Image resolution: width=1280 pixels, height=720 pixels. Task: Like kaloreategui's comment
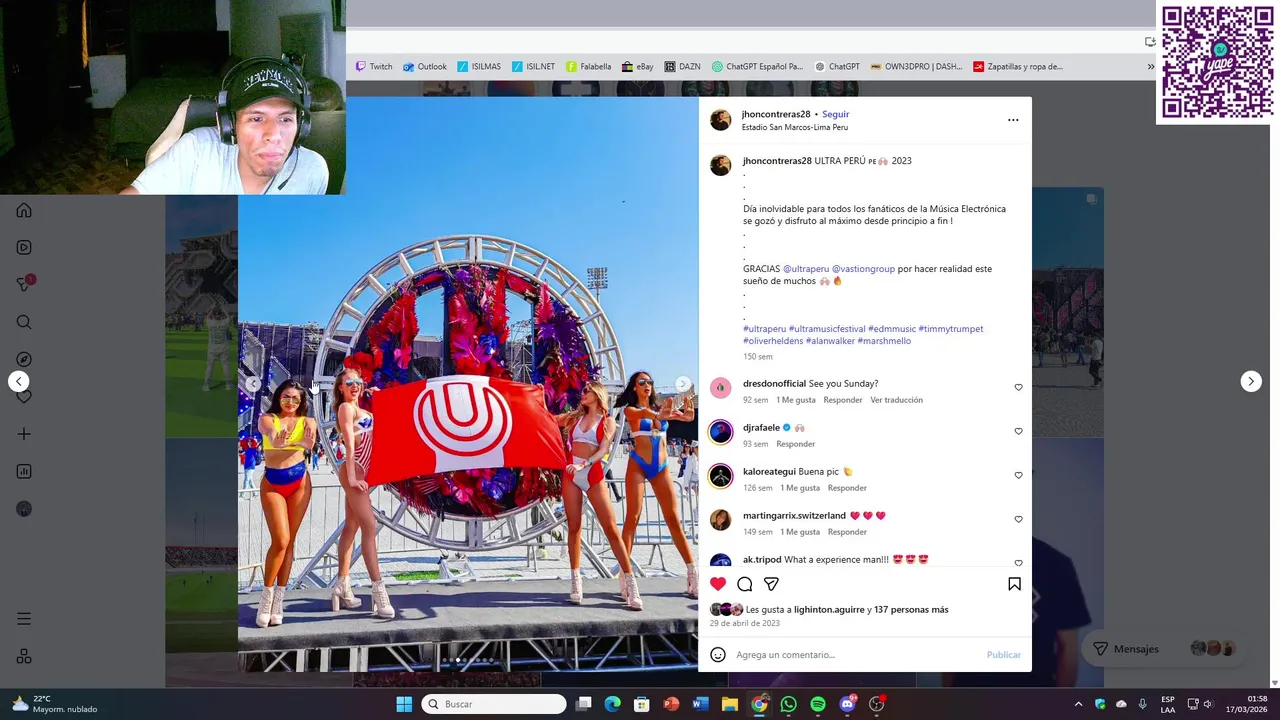point(1018,475)
